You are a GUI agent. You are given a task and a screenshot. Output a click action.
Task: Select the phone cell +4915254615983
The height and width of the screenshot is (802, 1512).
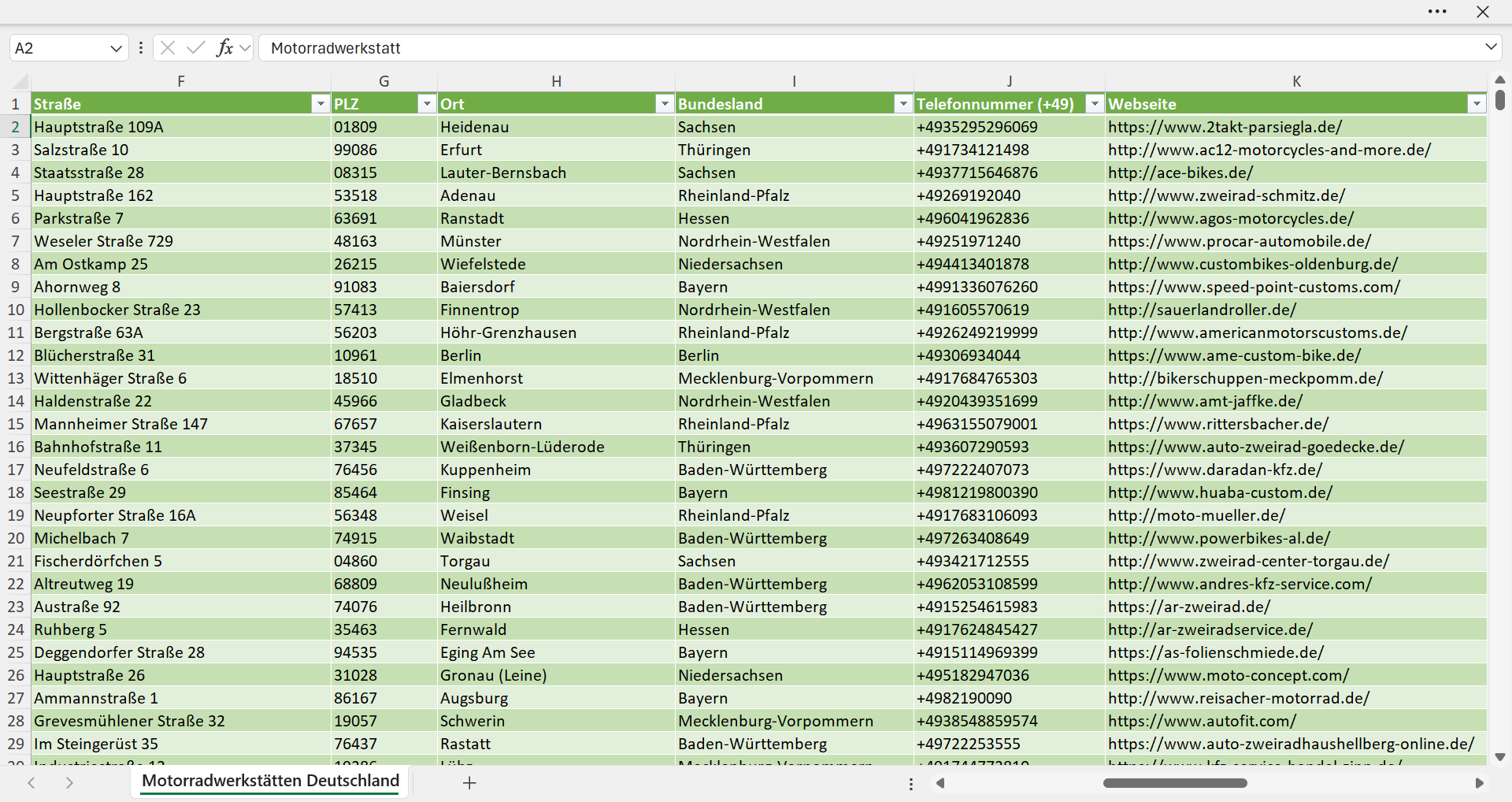pyautogui.click(x=1010, y=607)
